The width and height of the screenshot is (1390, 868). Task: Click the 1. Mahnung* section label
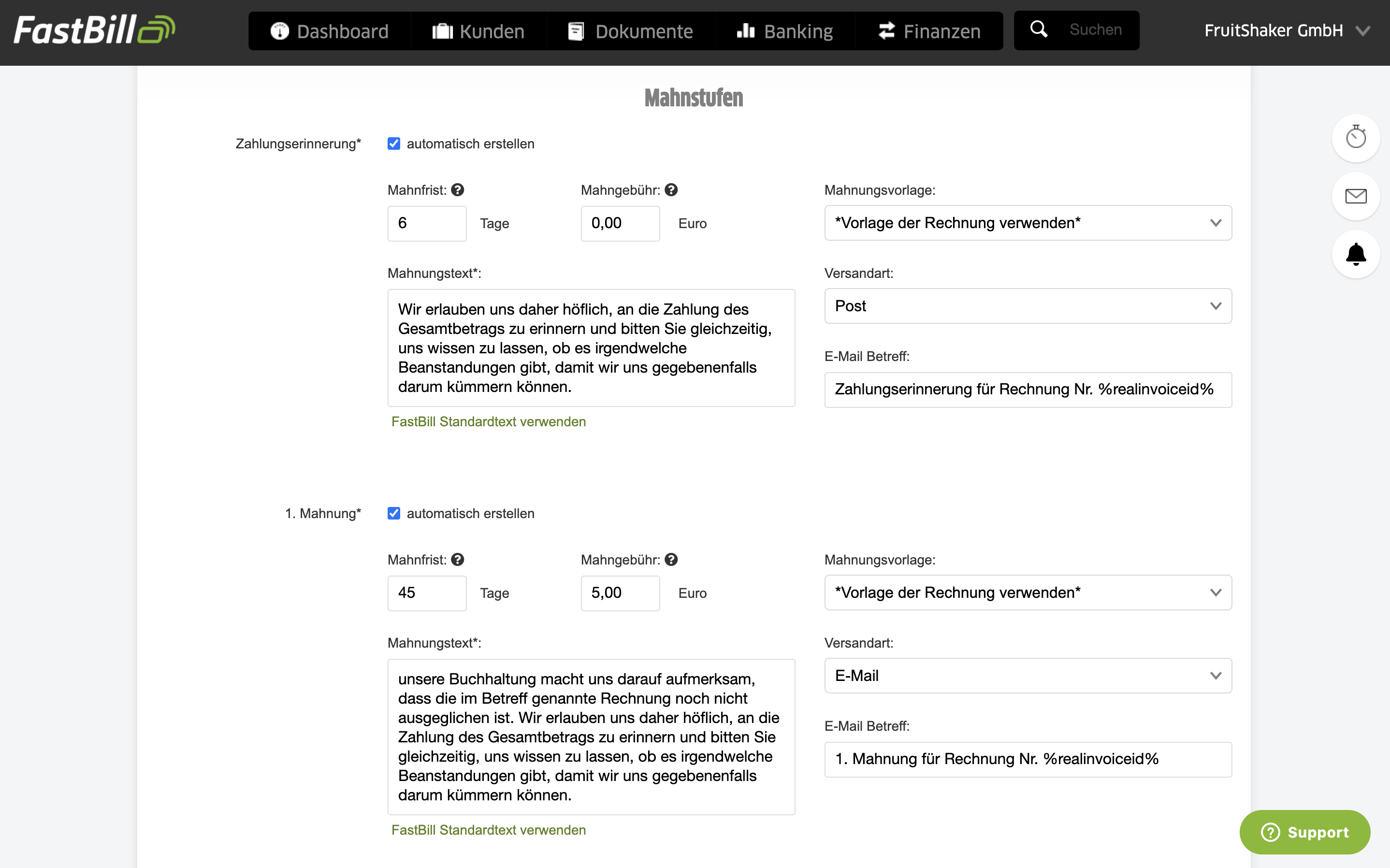click(x=323, y=513)
